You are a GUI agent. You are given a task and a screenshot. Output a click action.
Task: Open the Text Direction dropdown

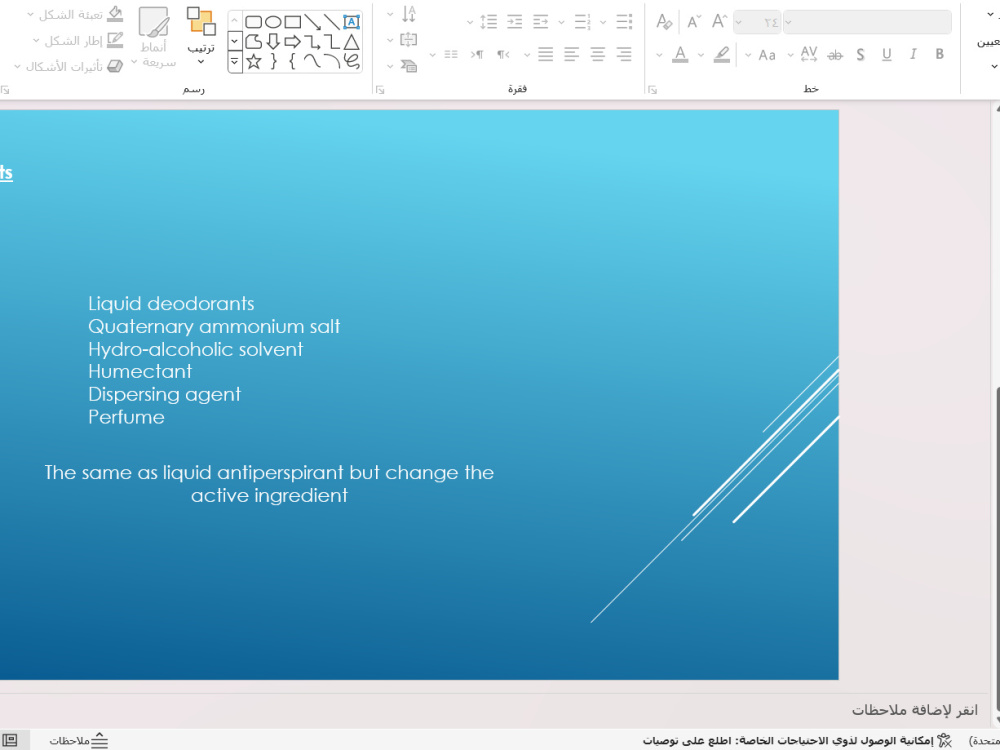click(x=403, y=14)
